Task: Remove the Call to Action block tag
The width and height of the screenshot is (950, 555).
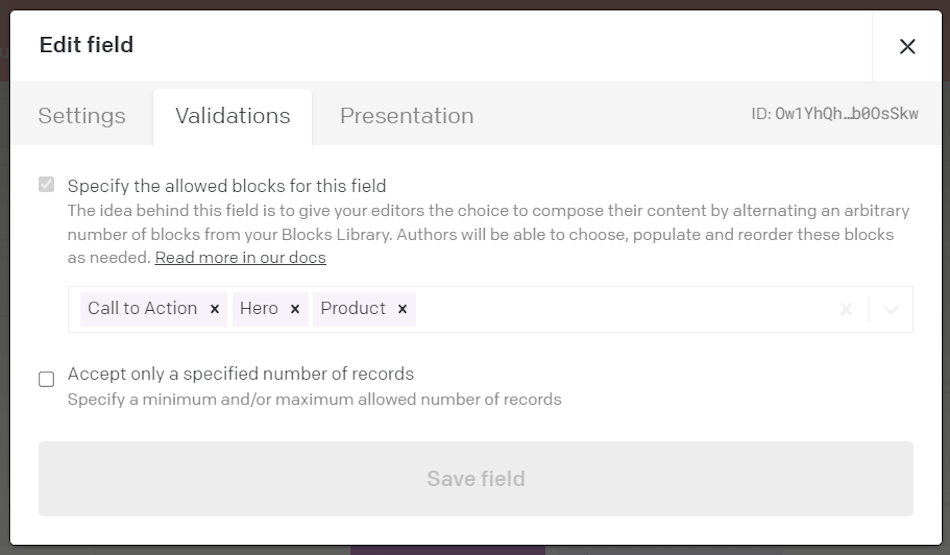Action: pos(214,309)
